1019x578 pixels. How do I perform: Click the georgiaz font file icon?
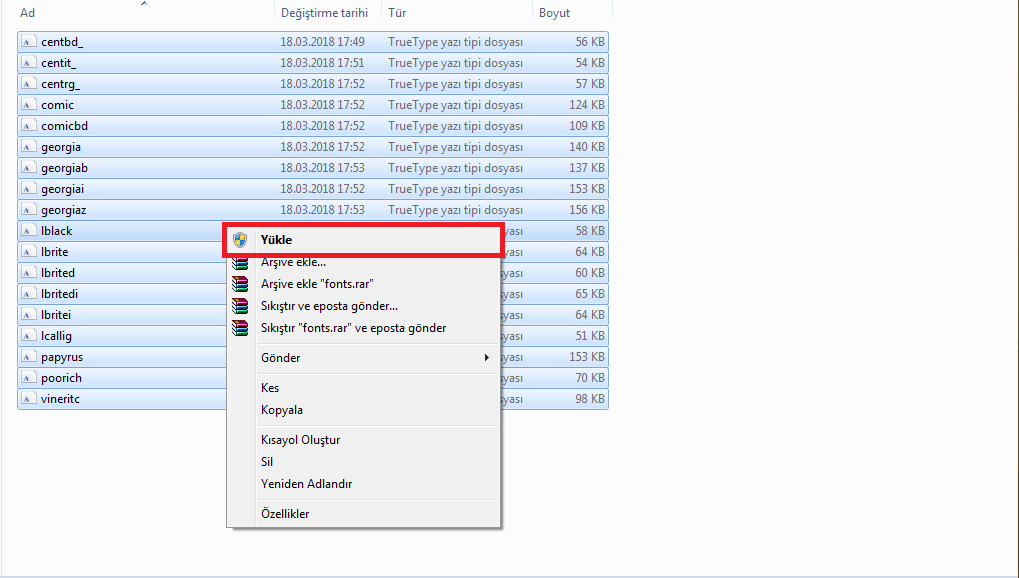click(29, 210)
